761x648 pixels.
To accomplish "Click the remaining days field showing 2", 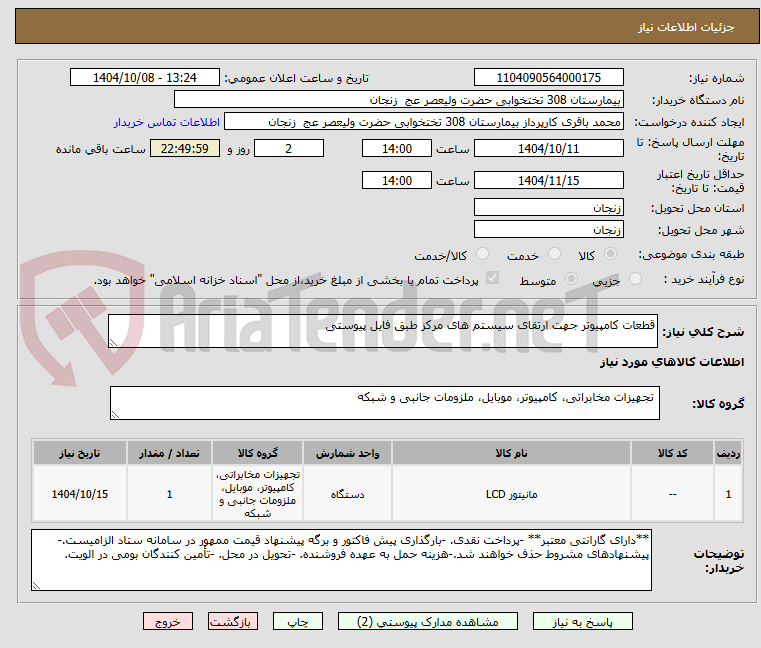I will coord(289,149).
